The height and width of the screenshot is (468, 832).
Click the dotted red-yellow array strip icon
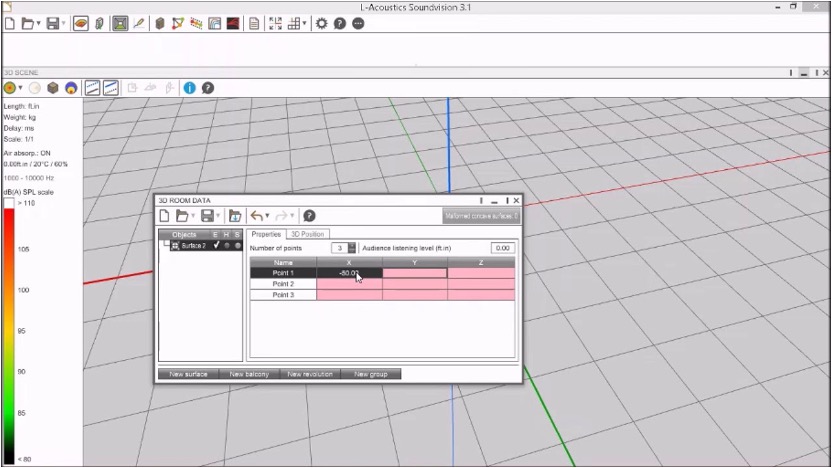pyautogui.click(x=196, y=23)
